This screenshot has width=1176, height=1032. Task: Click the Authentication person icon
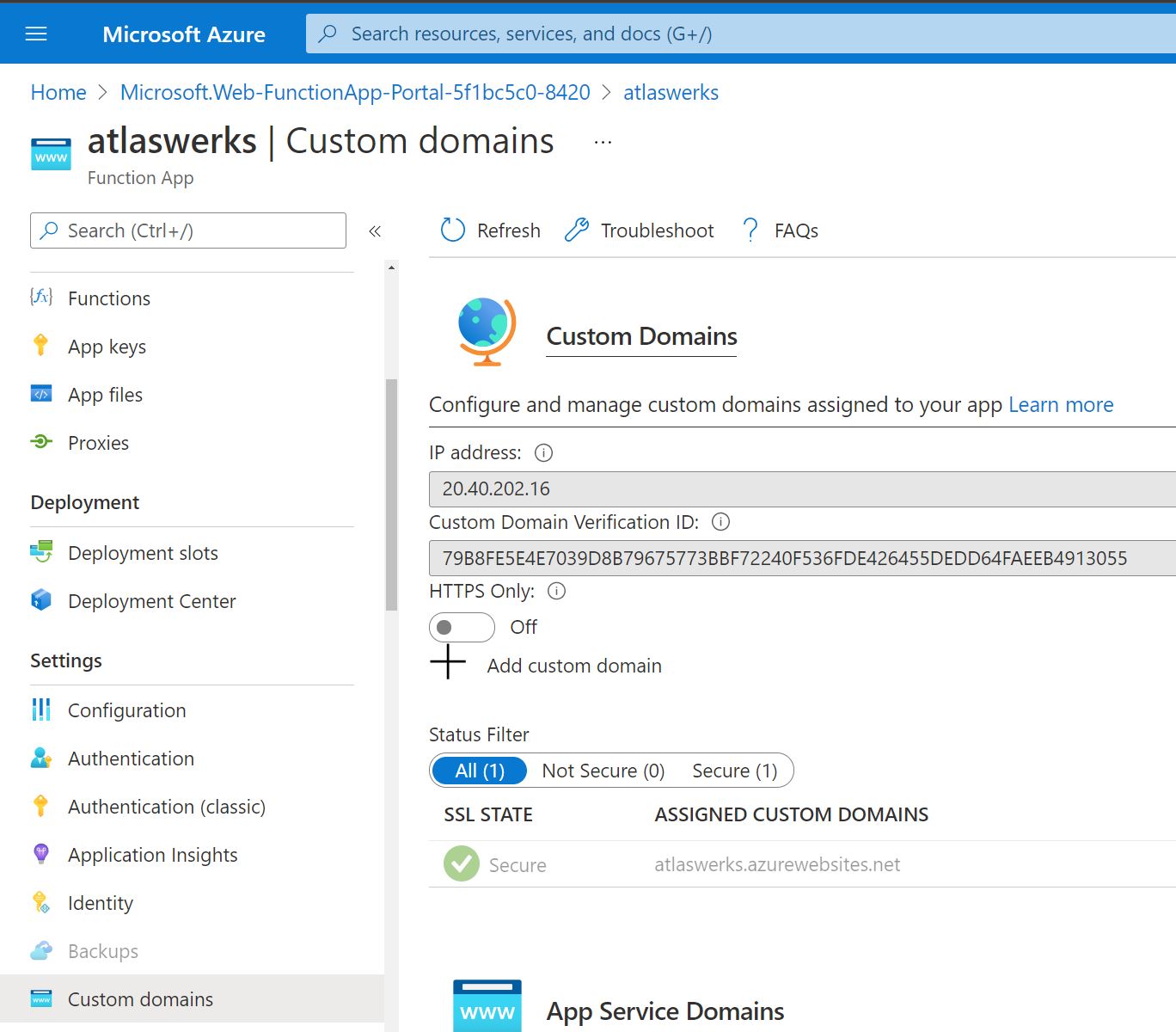pyautogui.click(x=41, y=758)
